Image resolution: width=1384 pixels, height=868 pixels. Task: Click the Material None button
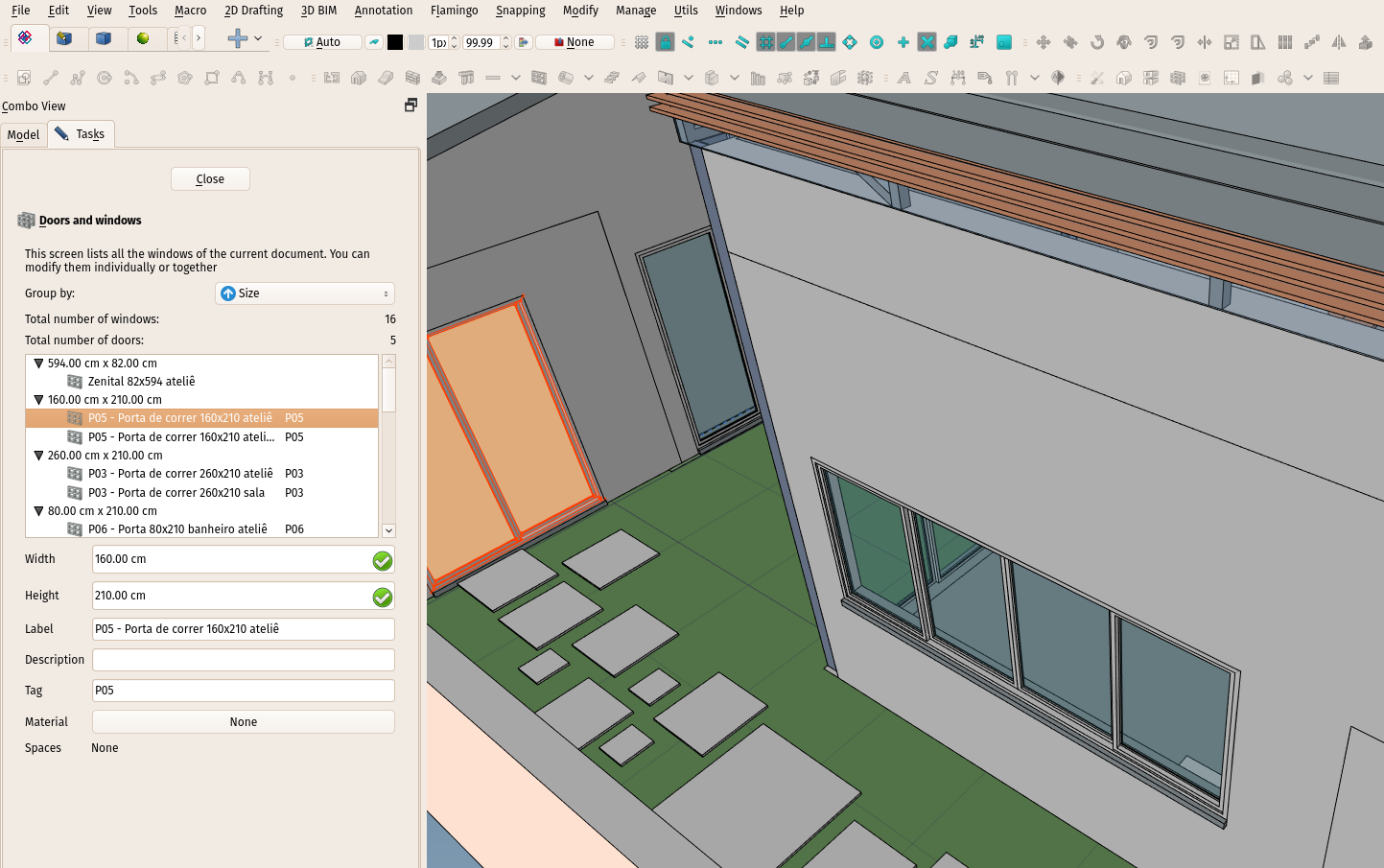pos(244,722)
